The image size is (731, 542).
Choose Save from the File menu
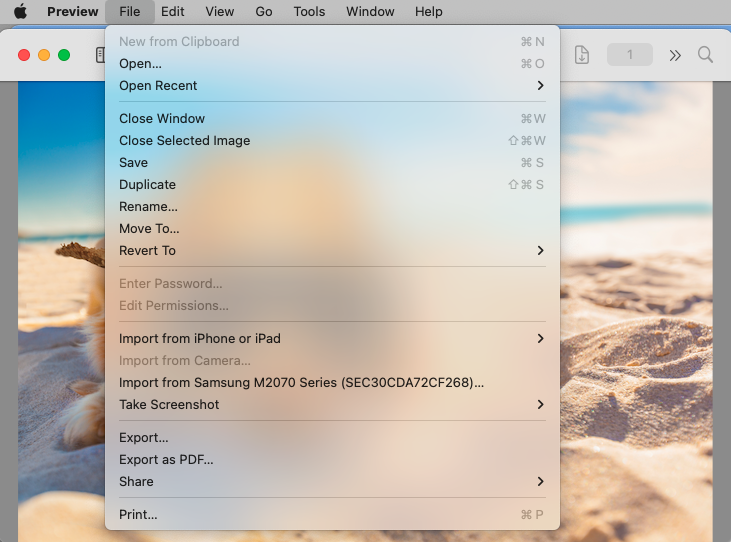coord(332,162)
